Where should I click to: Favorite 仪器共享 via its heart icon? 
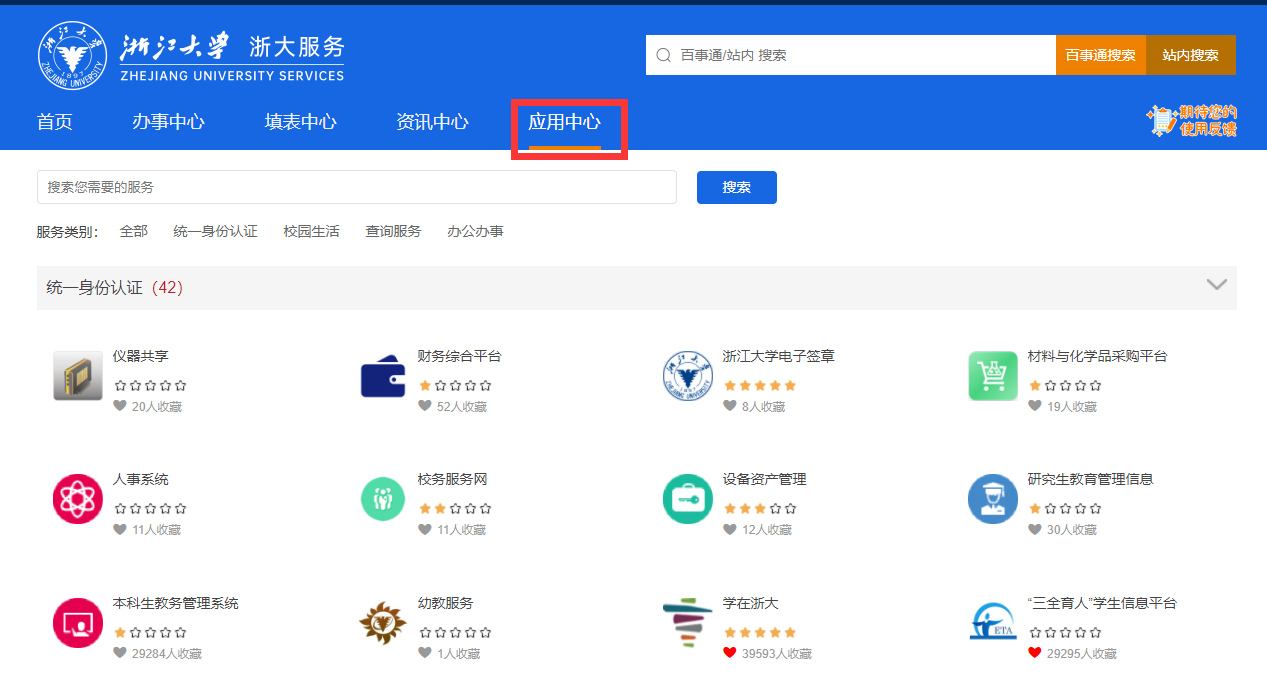pos(120,407)
